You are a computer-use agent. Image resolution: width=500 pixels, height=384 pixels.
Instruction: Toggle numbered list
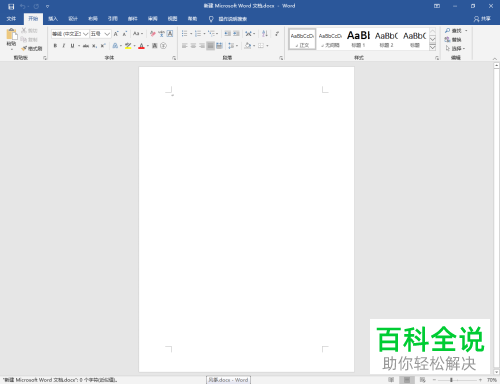click(198, 34)
